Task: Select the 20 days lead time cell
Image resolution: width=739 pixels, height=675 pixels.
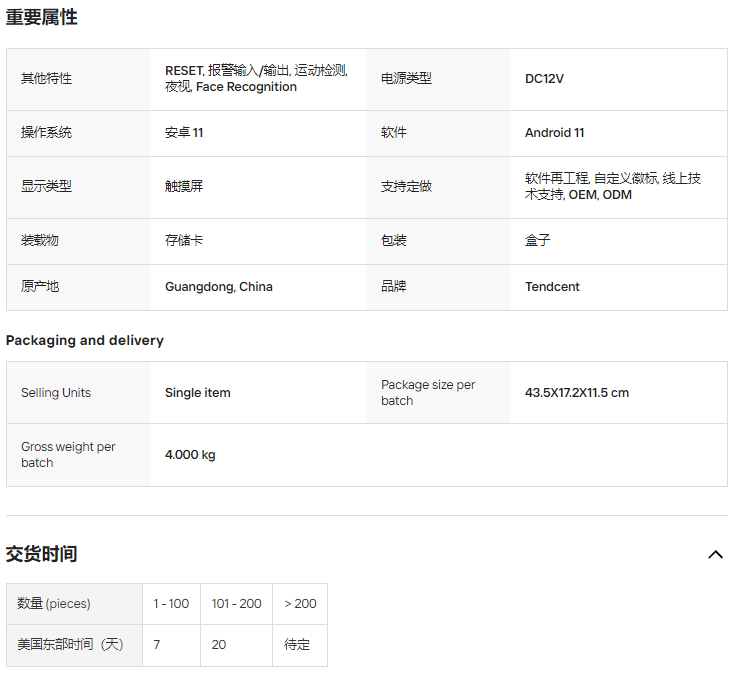Action: pos(237,645)
